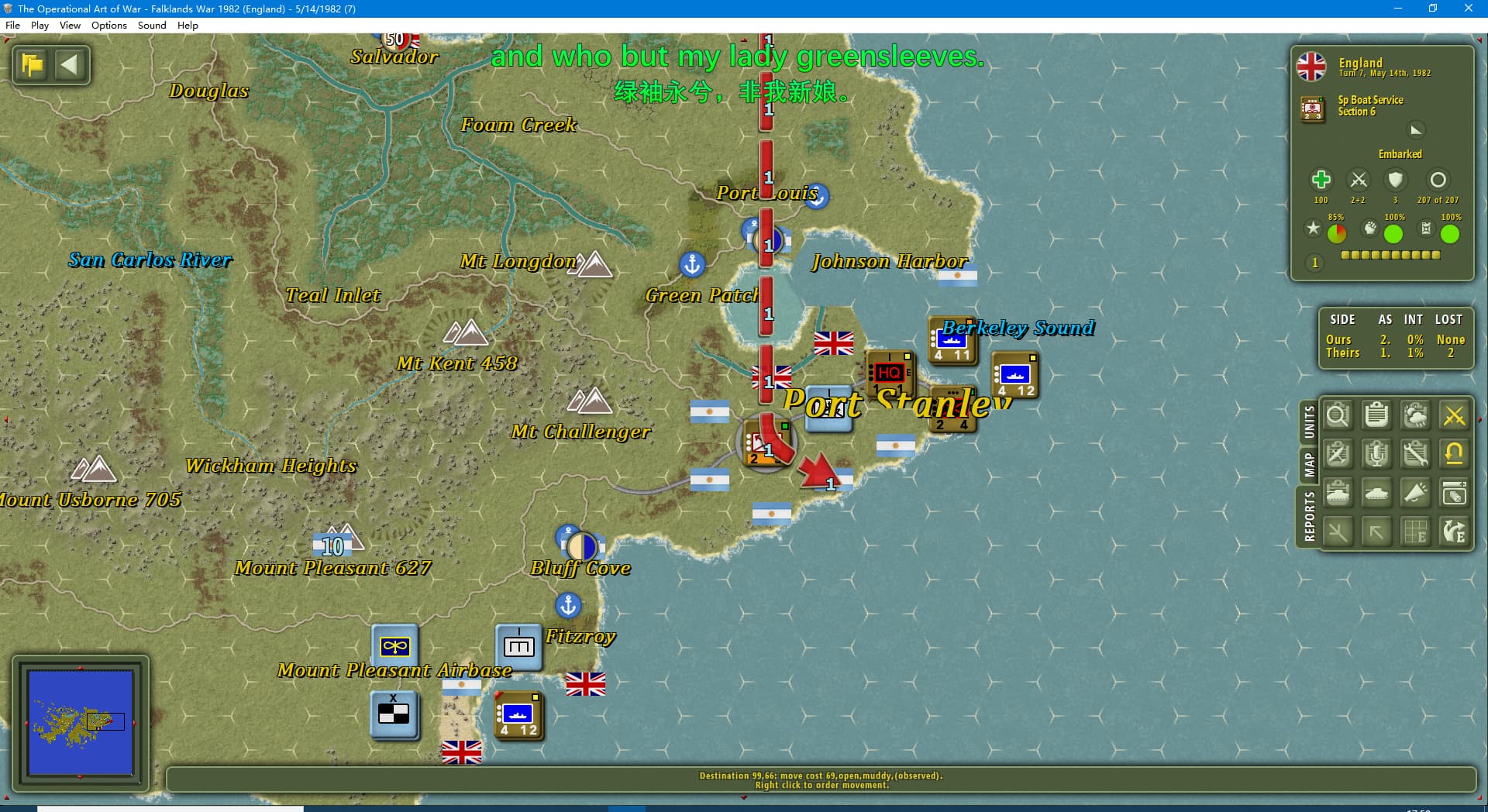The height and width of the screenshot is (812, 1488).
Task: Open the magnifier clipboard report
Action: [1338, 415]
